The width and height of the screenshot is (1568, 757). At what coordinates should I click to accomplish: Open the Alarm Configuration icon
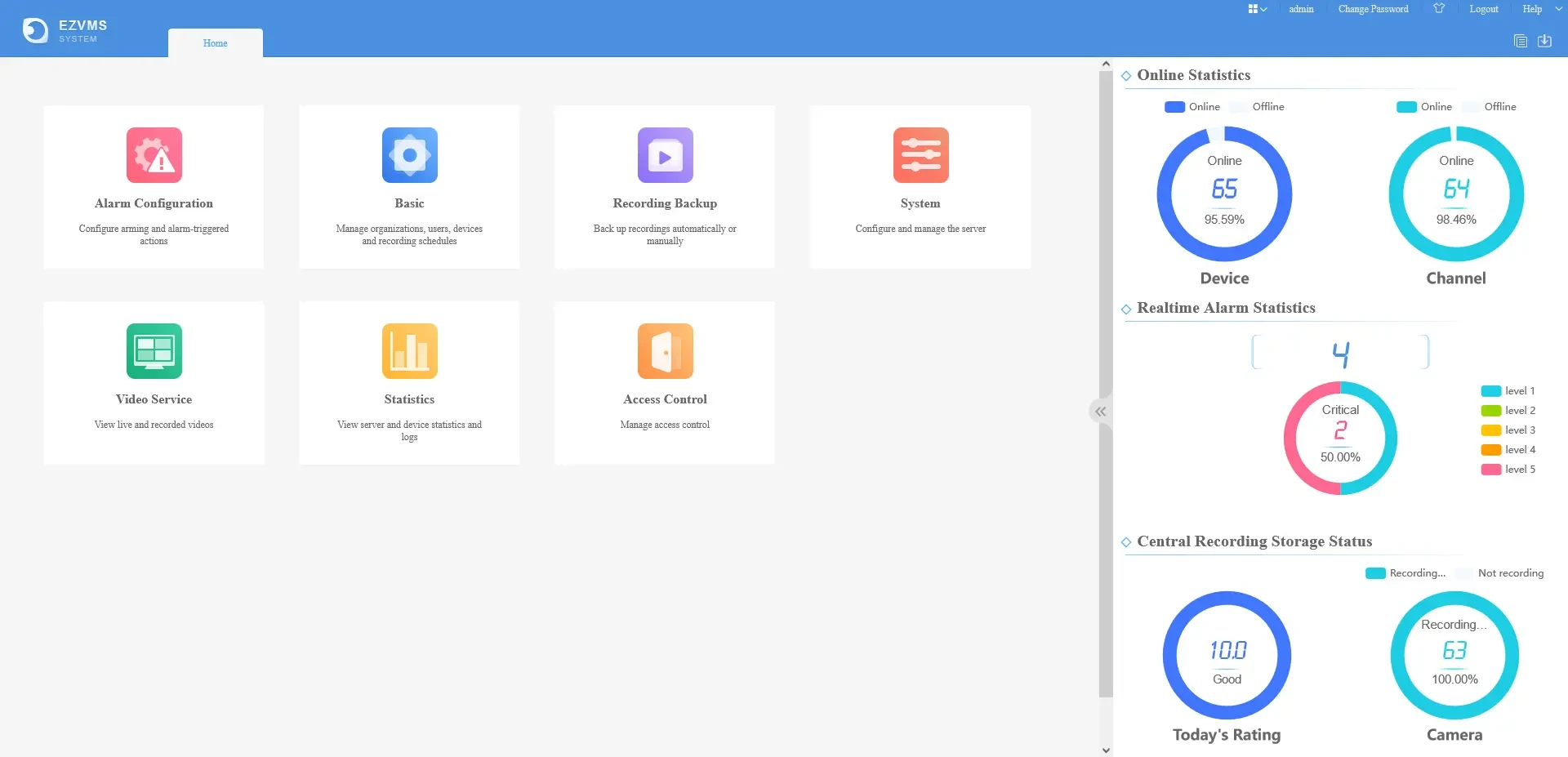tap(154, 155)
